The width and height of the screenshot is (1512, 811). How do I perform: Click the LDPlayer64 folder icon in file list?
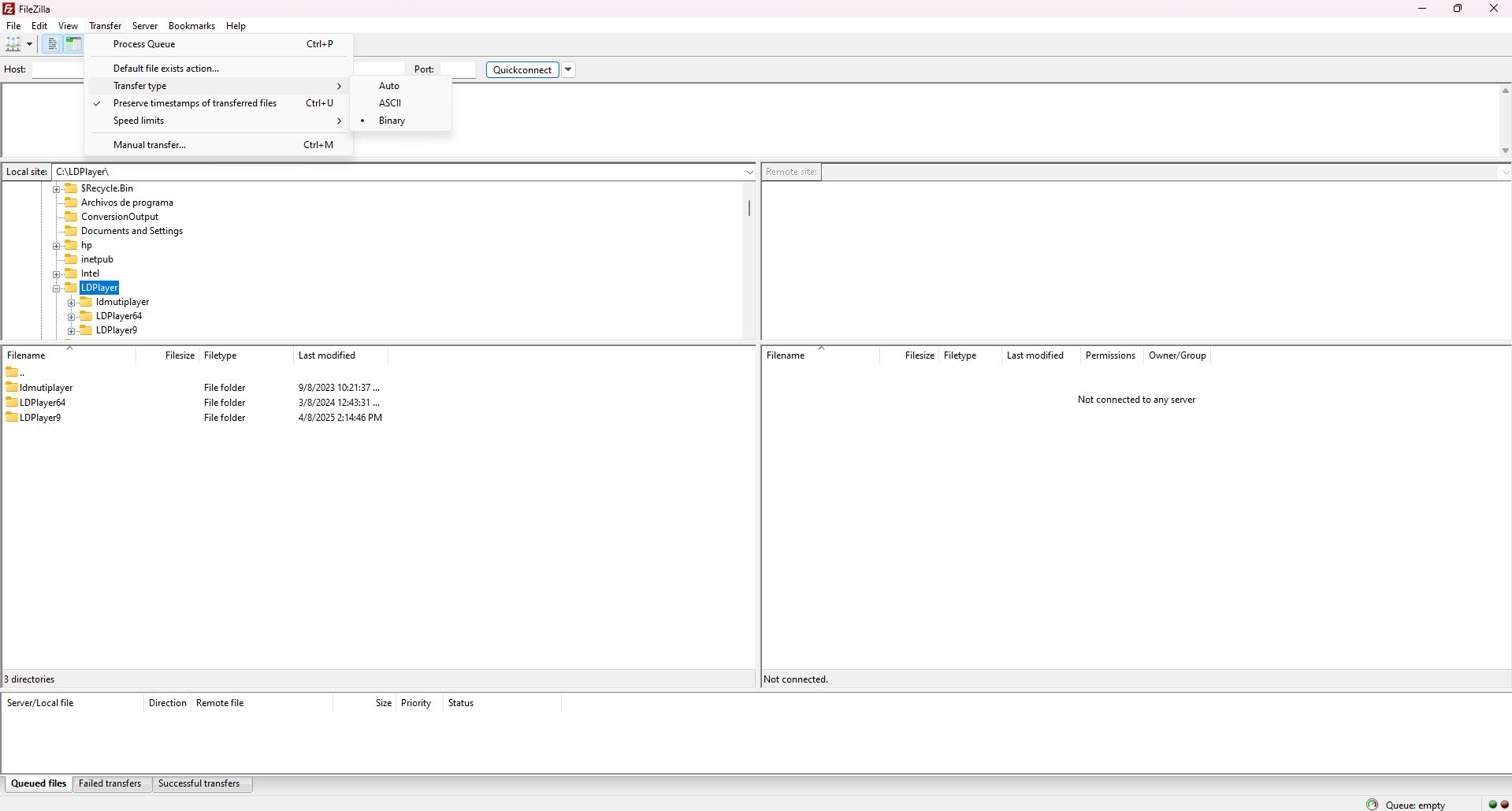[x=12, y=402]
